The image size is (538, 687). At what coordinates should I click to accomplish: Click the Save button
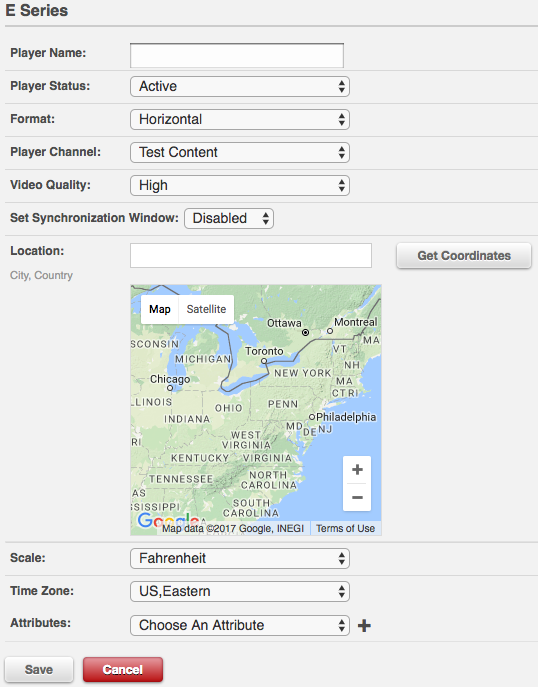coord(39,669)
